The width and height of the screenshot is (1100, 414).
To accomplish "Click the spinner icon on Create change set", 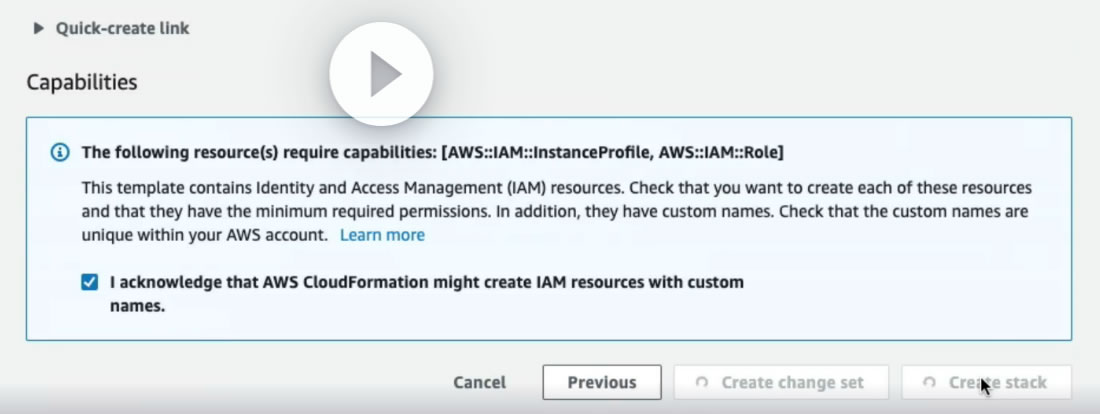I will click(x=702, y=382).
